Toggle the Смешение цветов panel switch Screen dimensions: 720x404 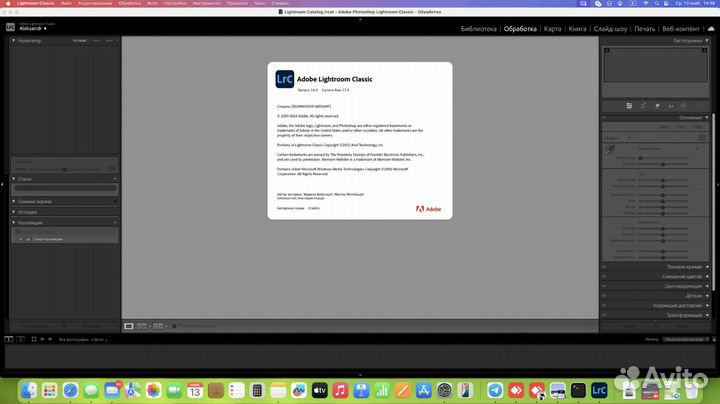pos(604,276)
